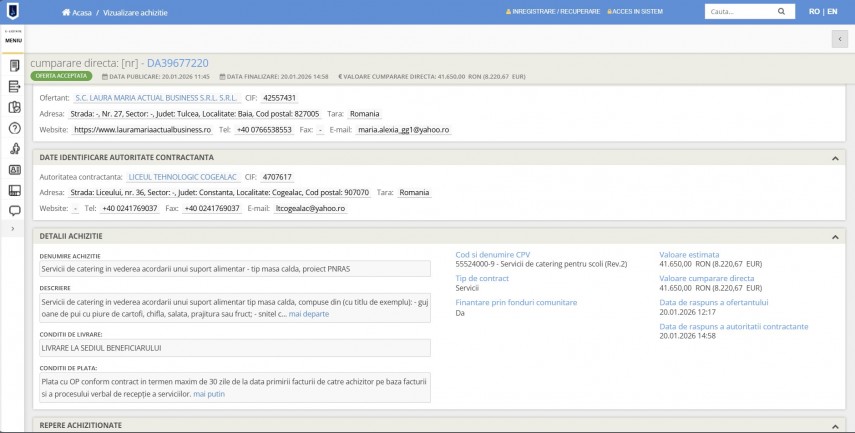Click the ID card icon in sidebar
The height and width of the screenshot is (433, 855).
14,169
